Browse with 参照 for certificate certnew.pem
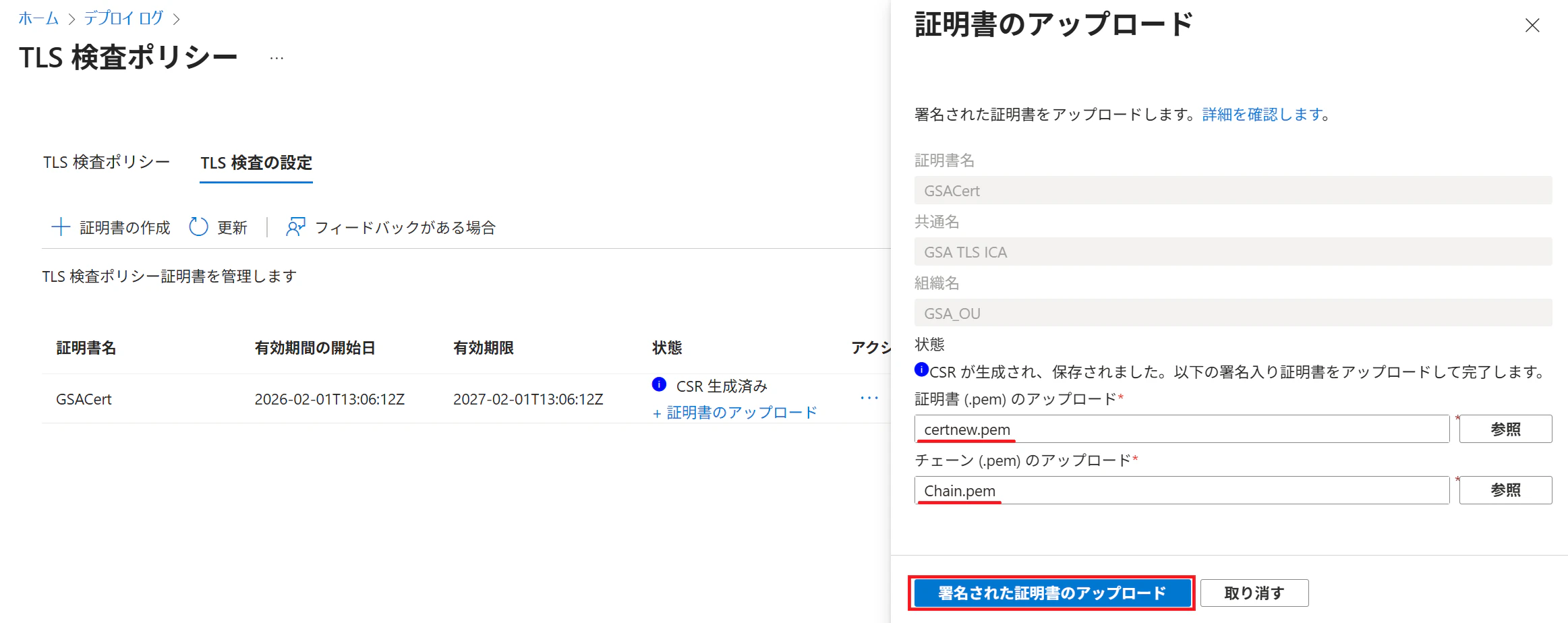Image resolution: width=1568 pixels, height=623 pixels. click(x=1505, y=429)
